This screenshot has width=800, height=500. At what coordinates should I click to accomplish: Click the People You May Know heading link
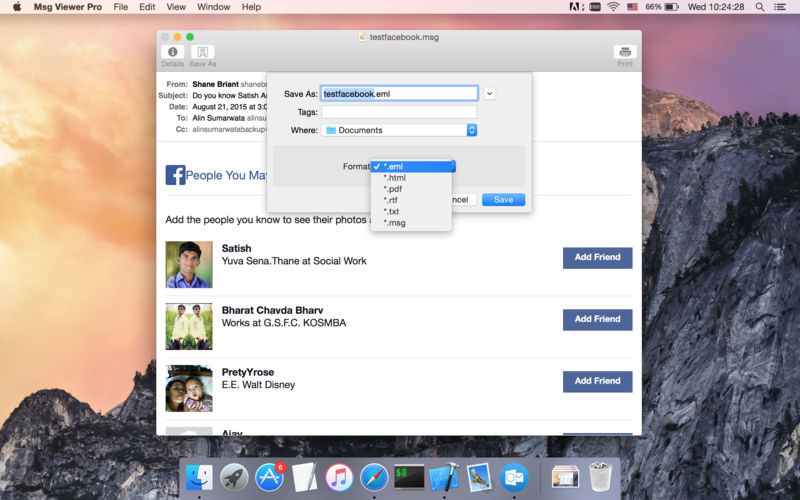(x=226, y=175)
